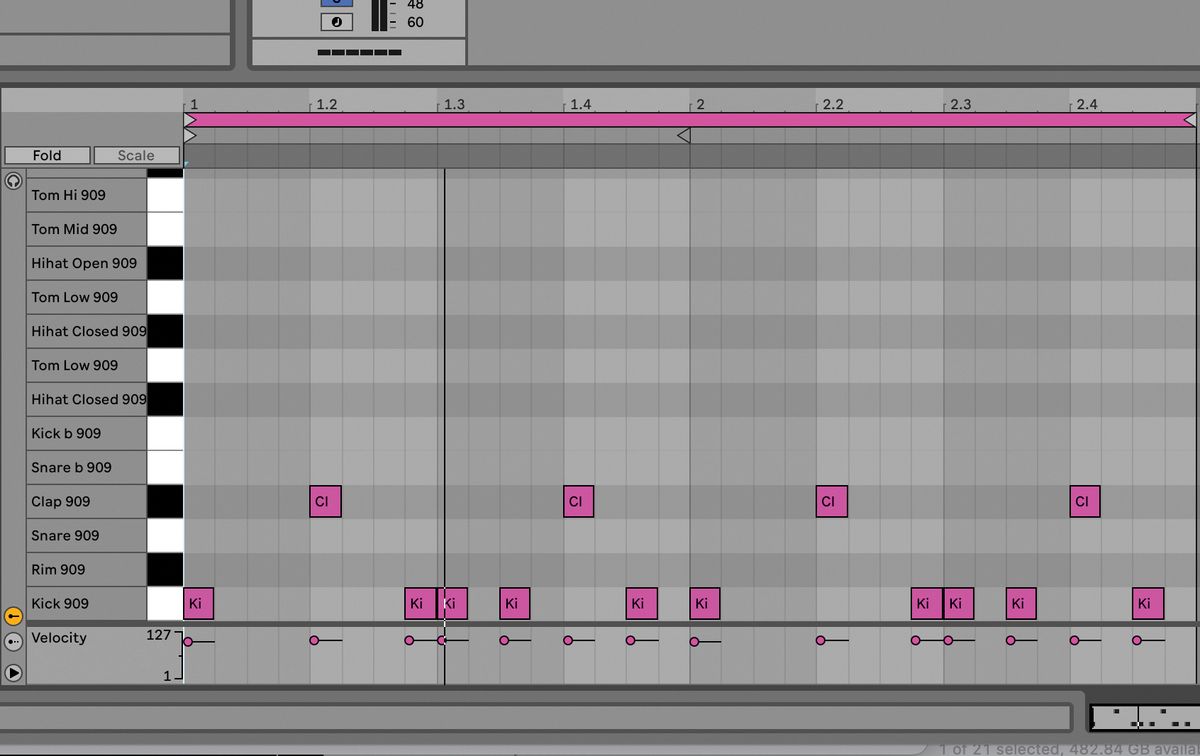Click the half-moon groove icon in the device panel

pyautogui.click(x=335, y=20)
